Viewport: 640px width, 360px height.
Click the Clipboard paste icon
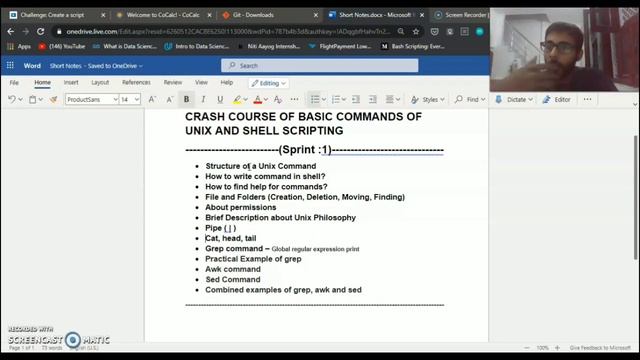coord(33,99)
